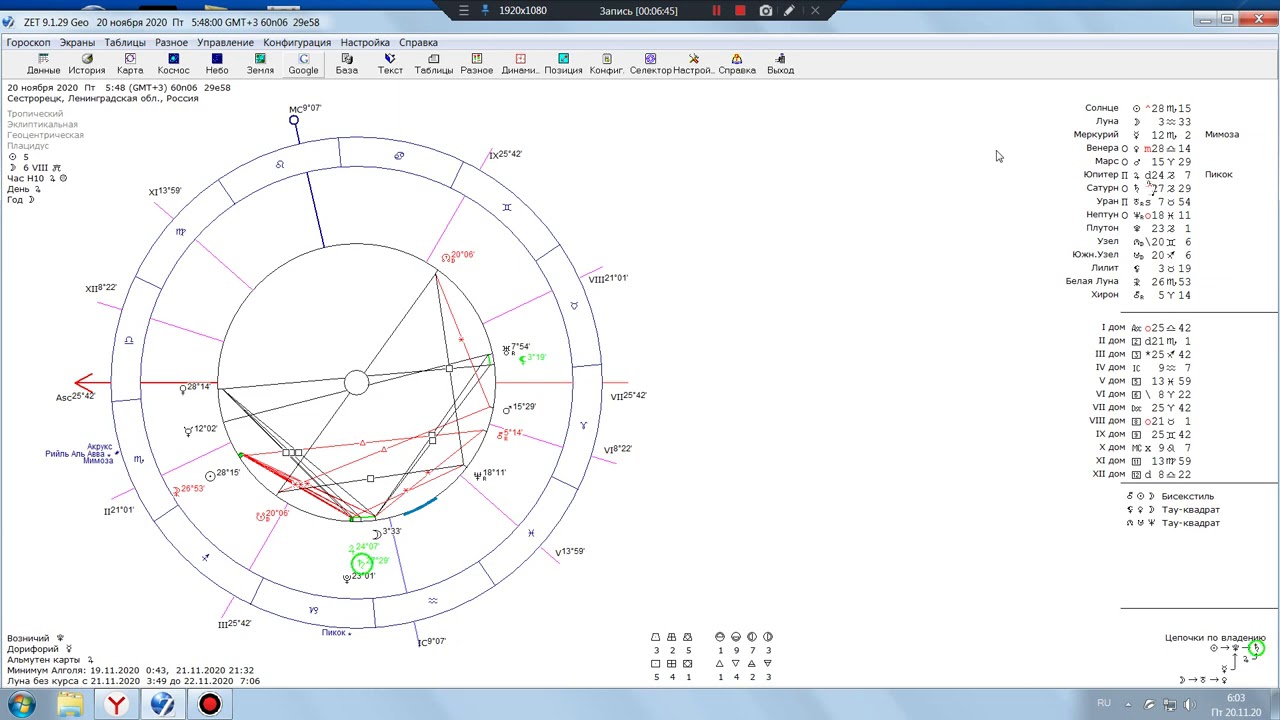Open the Текст interpretation icon

(390, 64)
